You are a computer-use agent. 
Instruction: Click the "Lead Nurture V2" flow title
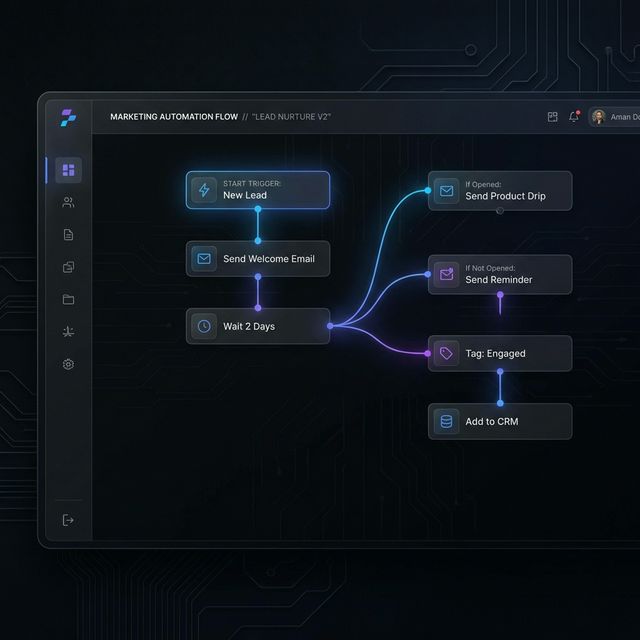coord(291,117)
